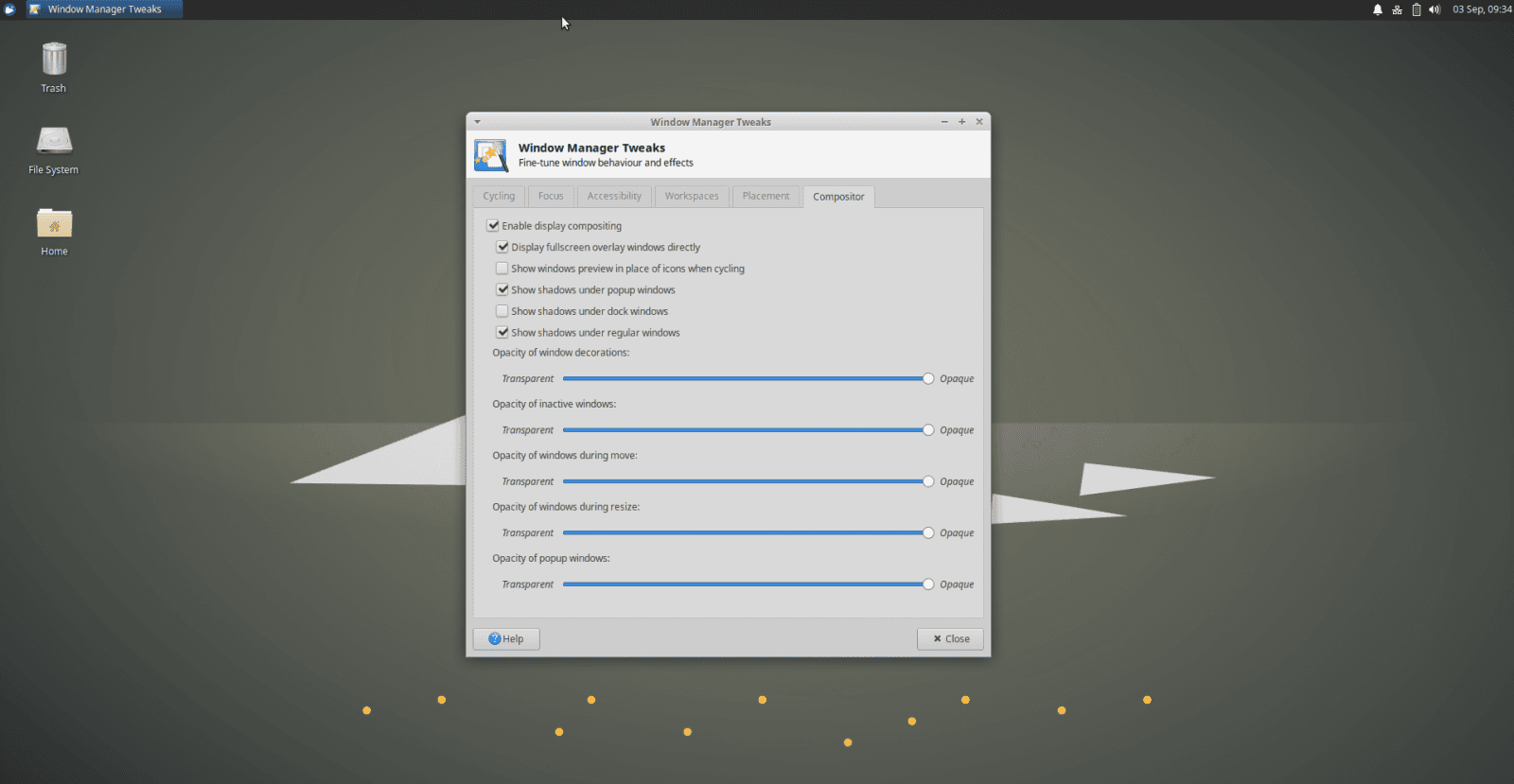Image resolution: width=1514 pixels, height=784 pixels.
Task: Adjust the inactive windows opacity slider
Action: pyautogui.click(x=748, y=429)
